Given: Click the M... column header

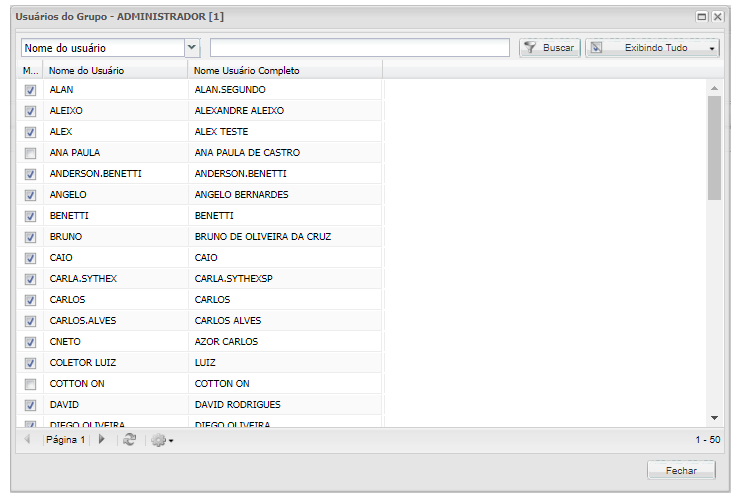Looking at the screenshot, I should 30,70.
